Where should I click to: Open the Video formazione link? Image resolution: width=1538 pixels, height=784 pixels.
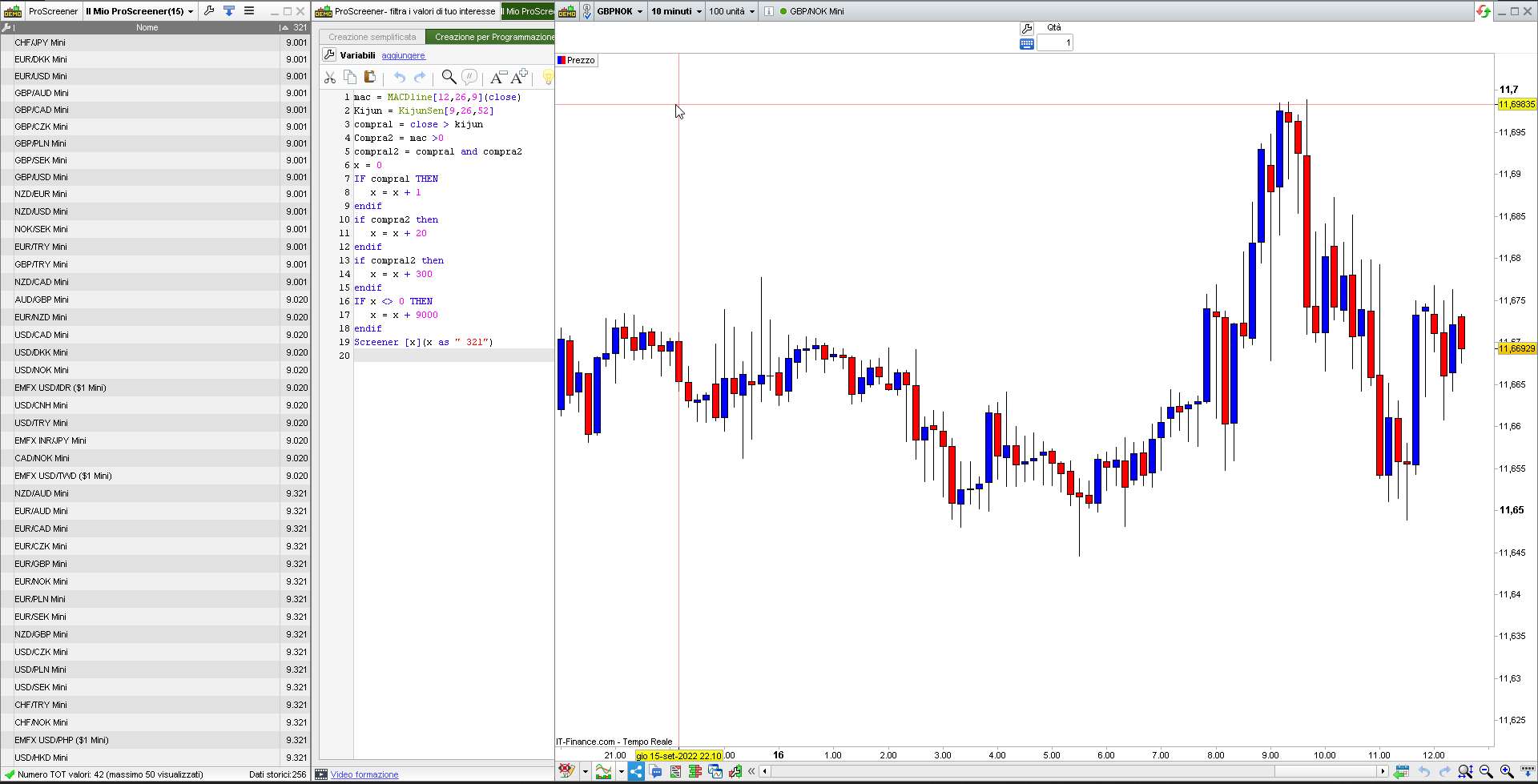point(364,774)
